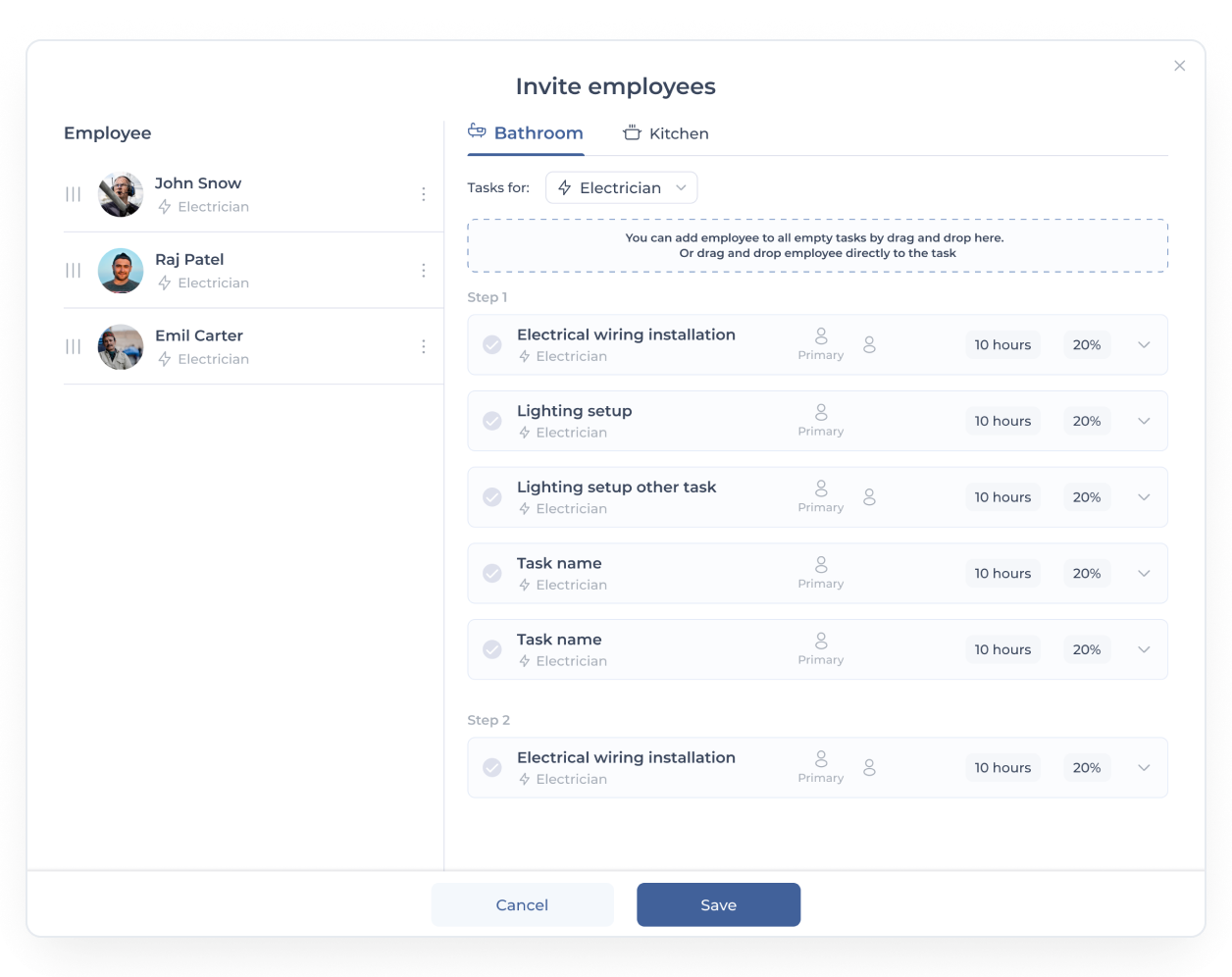
Task: Click Emil Carter's profile photo
Action: click(121, 346)
